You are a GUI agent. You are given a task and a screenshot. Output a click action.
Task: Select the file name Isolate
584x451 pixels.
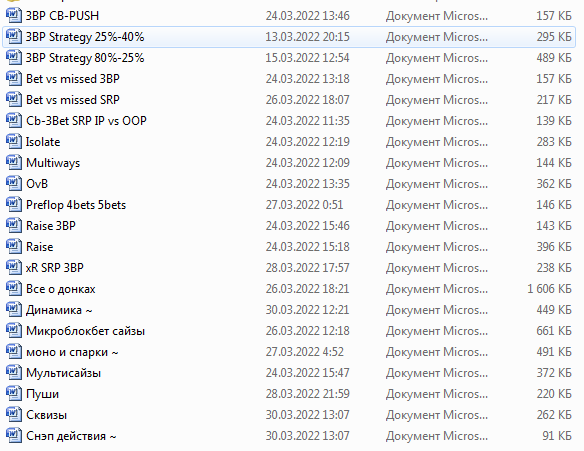tap(43, 142)
